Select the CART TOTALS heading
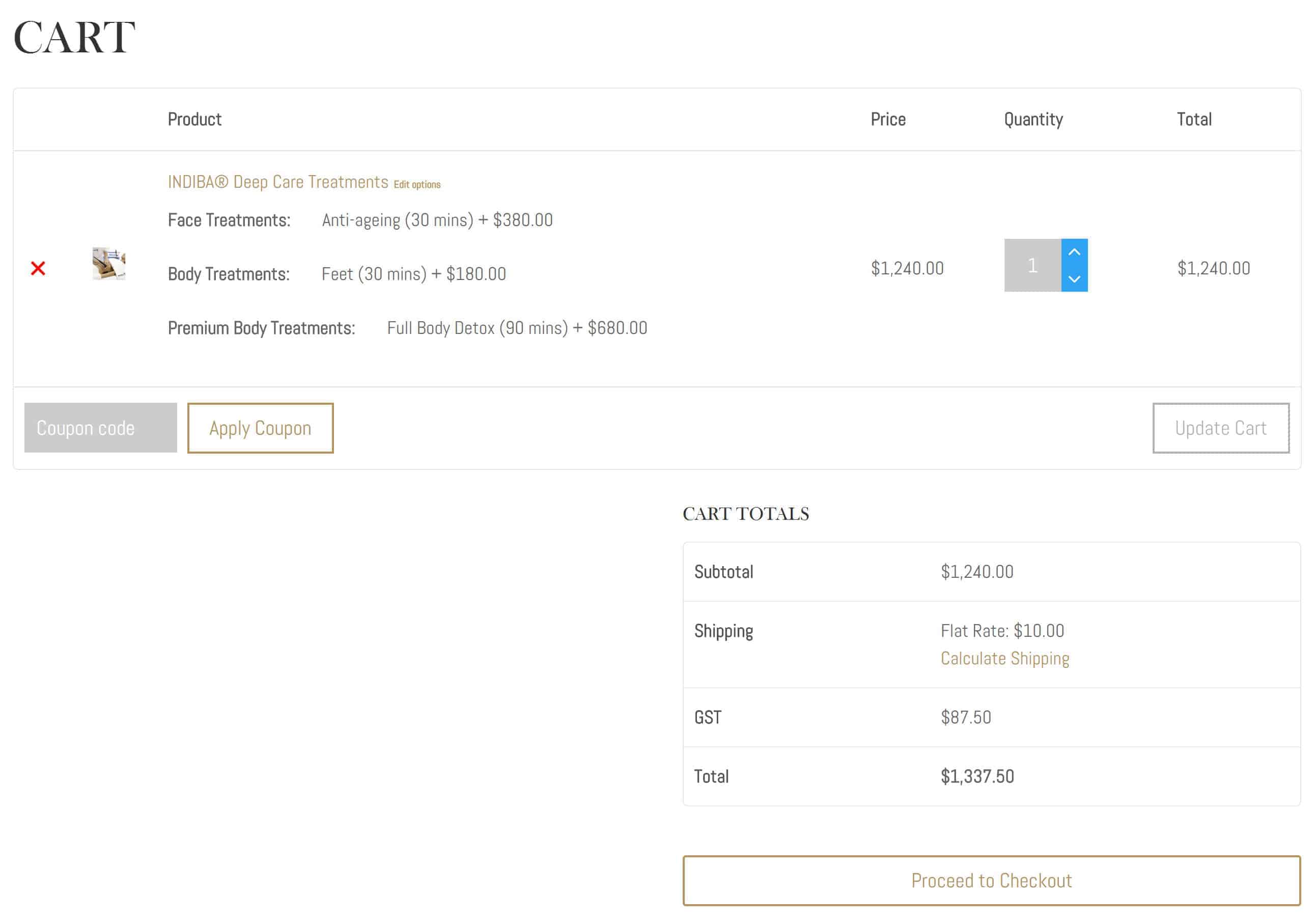This screenshot has height=924, width=1315. pyautogui.click(x=746, y=513)
